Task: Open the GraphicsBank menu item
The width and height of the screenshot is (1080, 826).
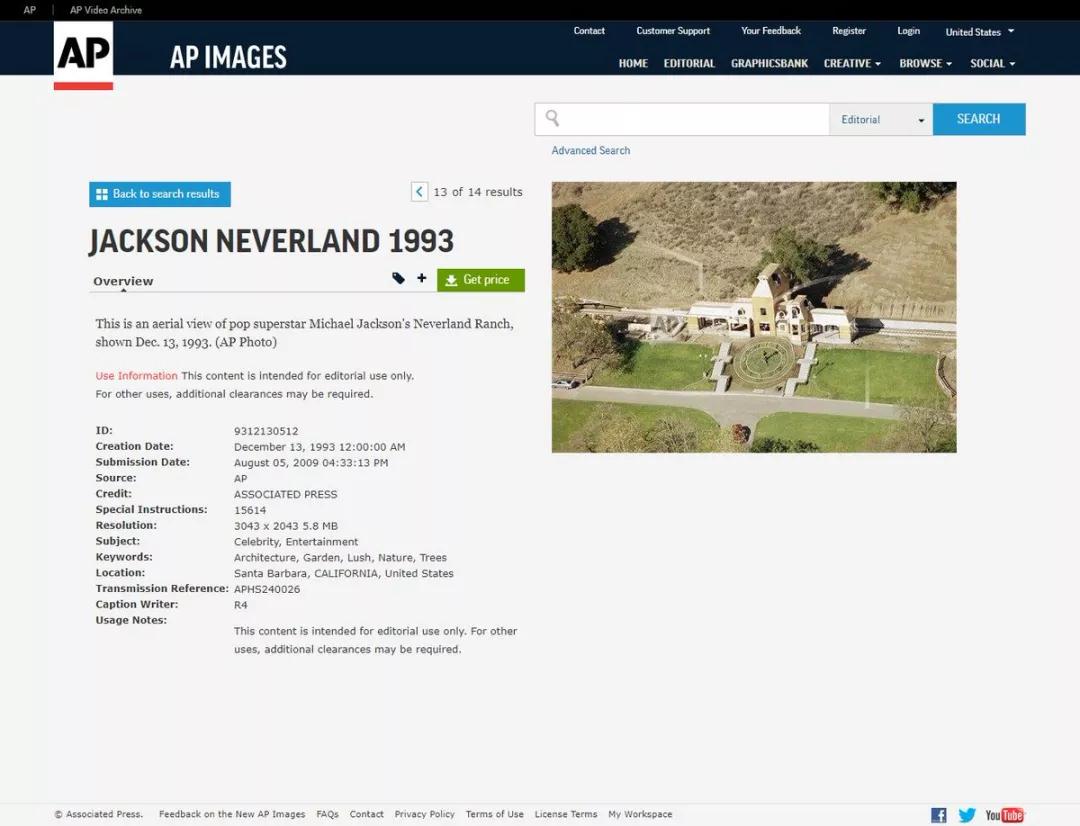Action: [769, 63]
